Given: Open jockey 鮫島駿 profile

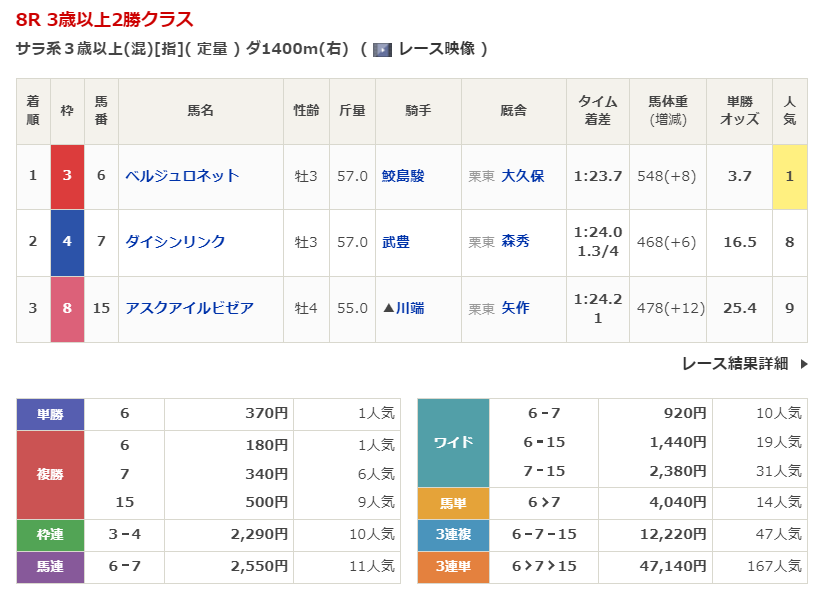Looking at the screenshot, I should point(403,176).
